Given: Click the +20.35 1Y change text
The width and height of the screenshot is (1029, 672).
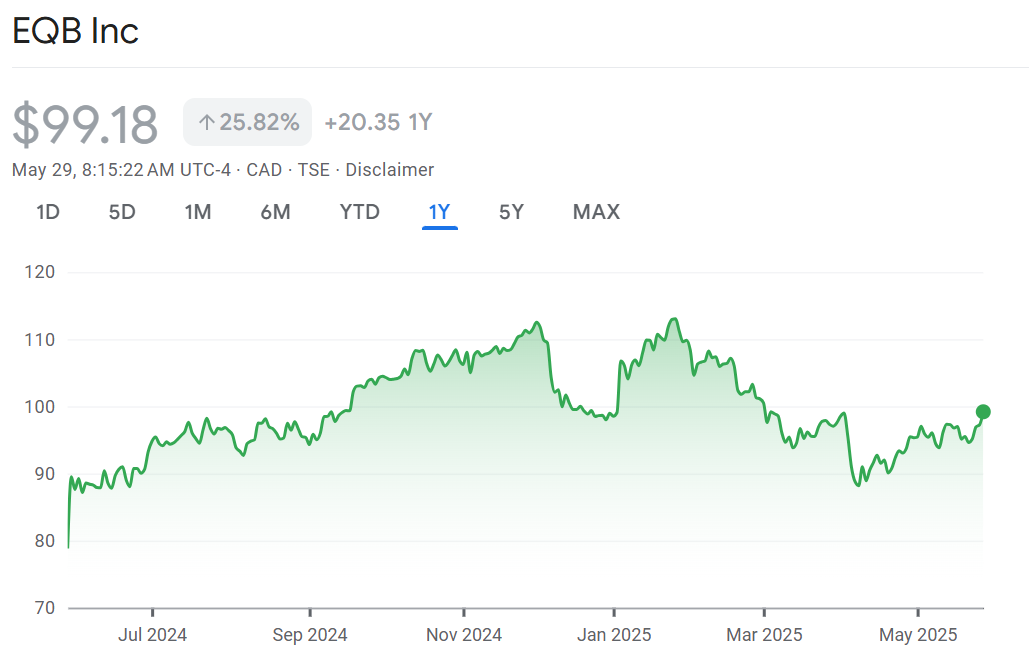Looking at the screenshot, I should tap(378, 123).
